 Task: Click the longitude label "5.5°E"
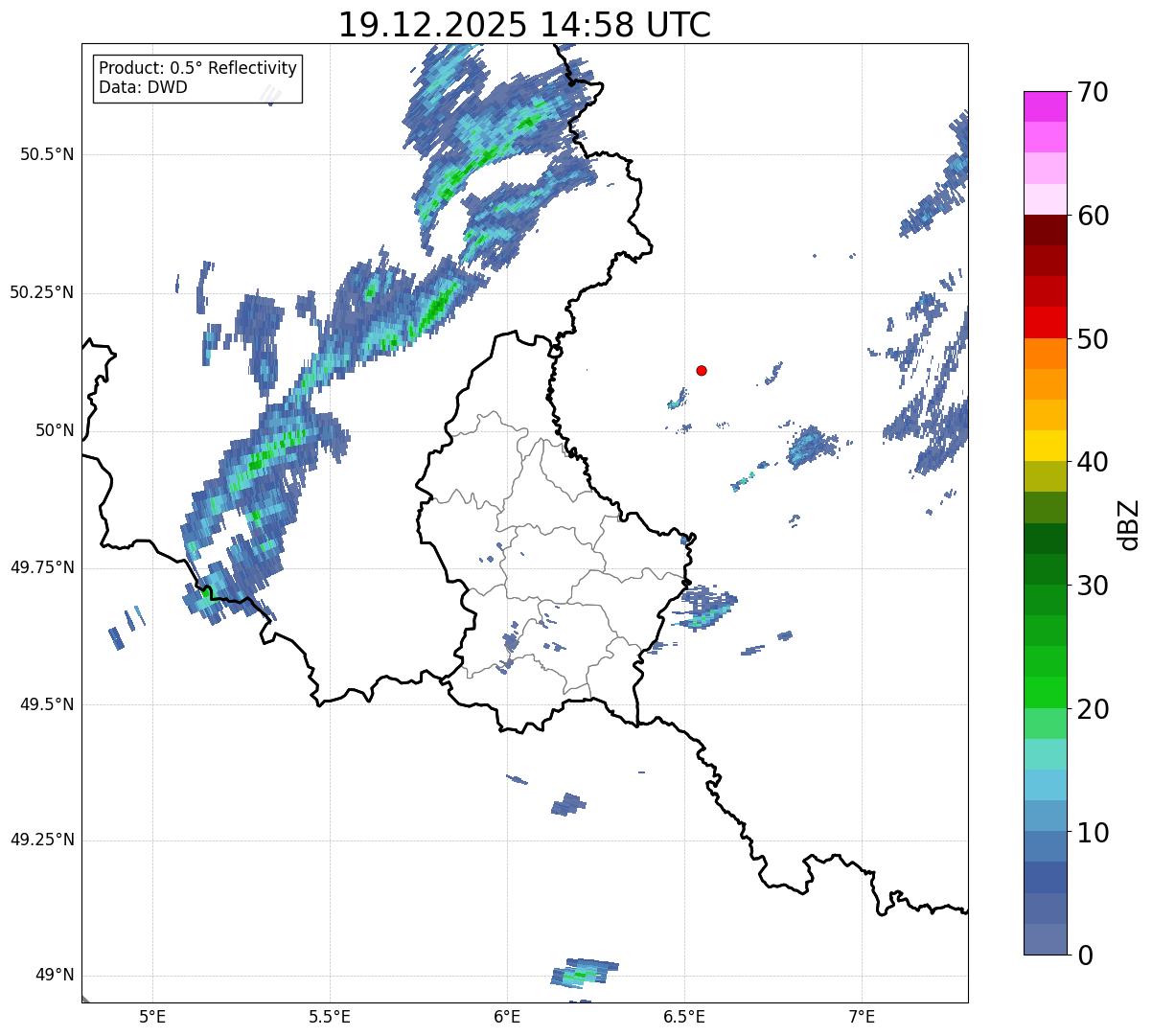coord(330,1017)
